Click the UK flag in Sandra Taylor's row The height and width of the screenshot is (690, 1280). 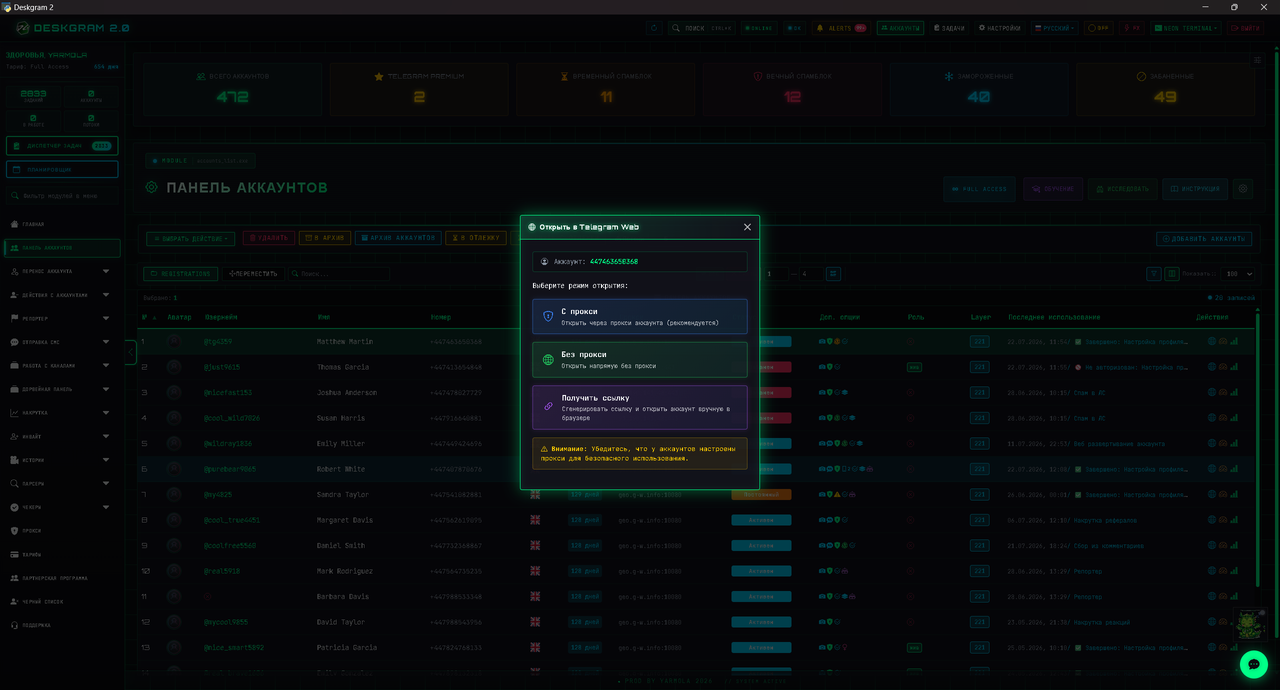pyautogui.click(x=535, y=494)
